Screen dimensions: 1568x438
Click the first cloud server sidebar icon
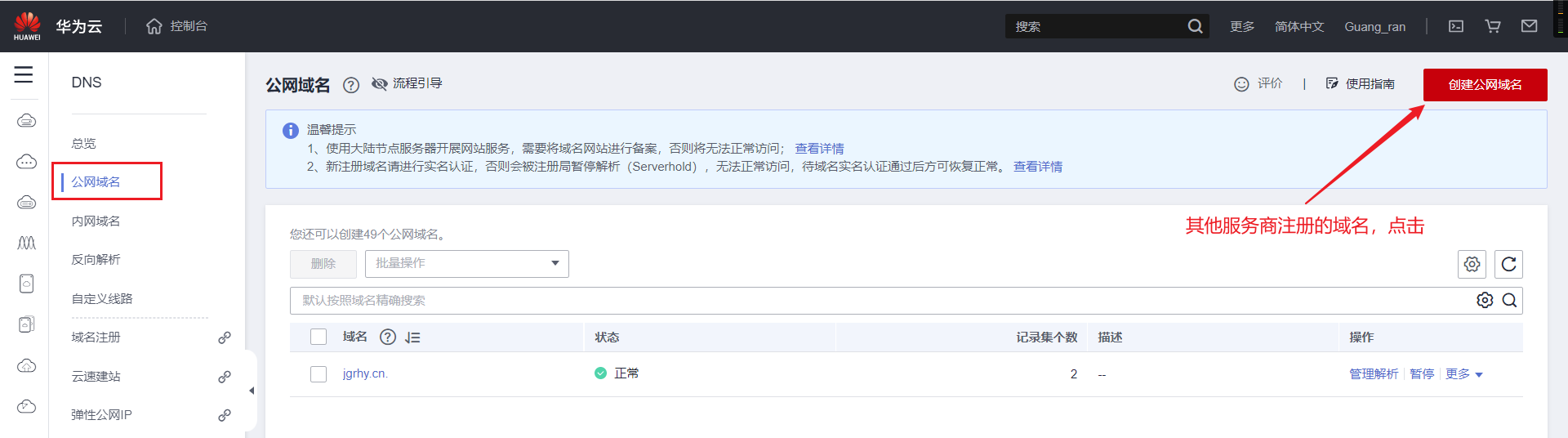26,121
